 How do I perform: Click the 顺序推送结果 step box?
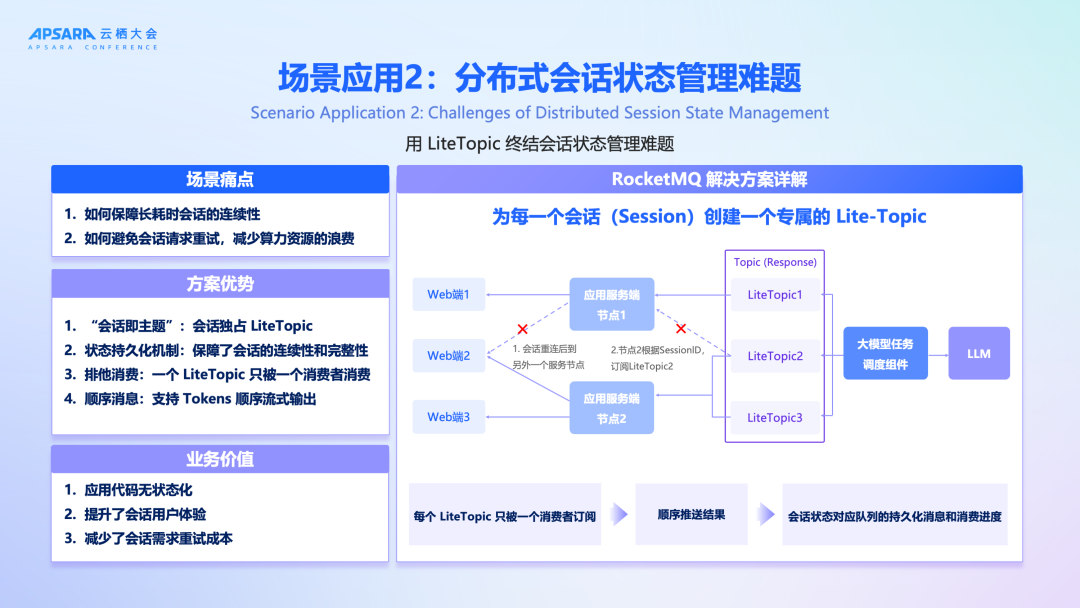(x=691, y=514)
